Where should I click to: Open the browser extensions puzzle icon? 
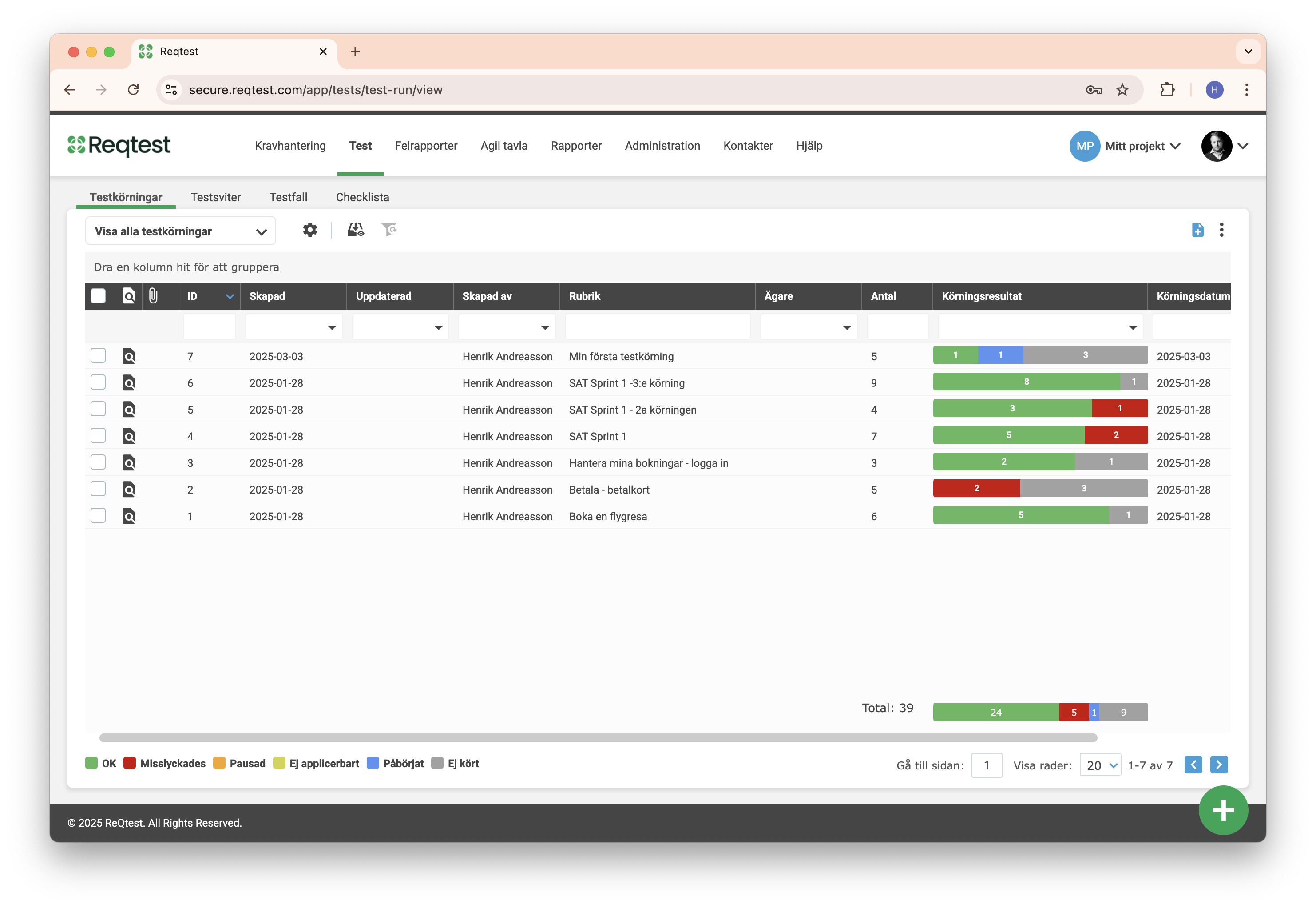(x=1166, y=90)
